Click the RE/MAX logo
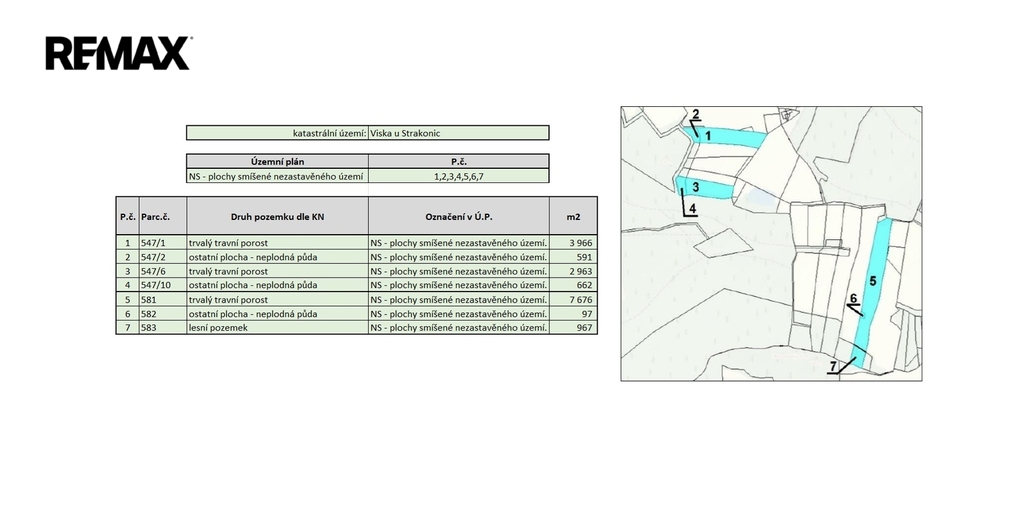The image size is (1024, 520). pos(117,53)
